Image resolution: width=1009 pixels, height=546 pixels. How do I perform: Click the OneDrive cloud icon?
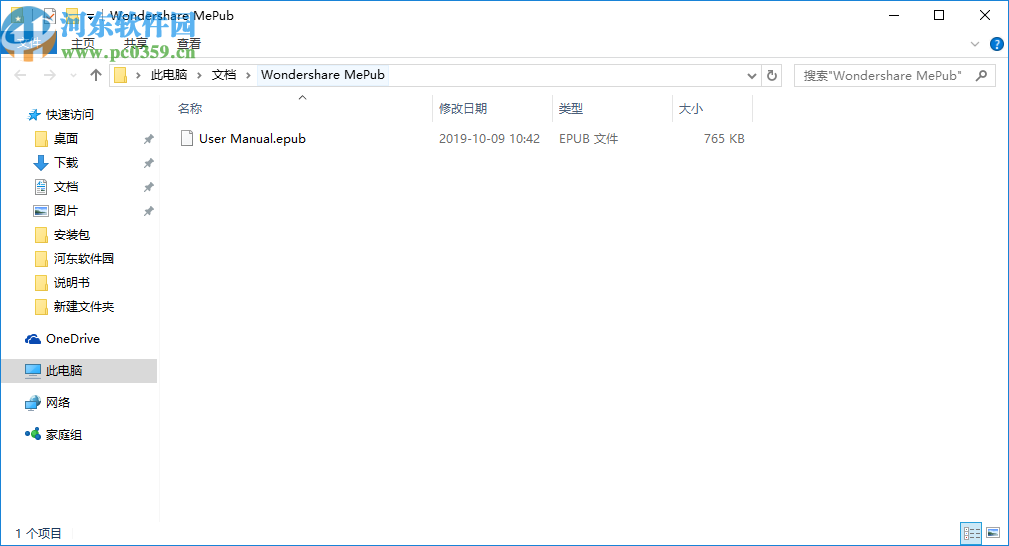(33, 339)
